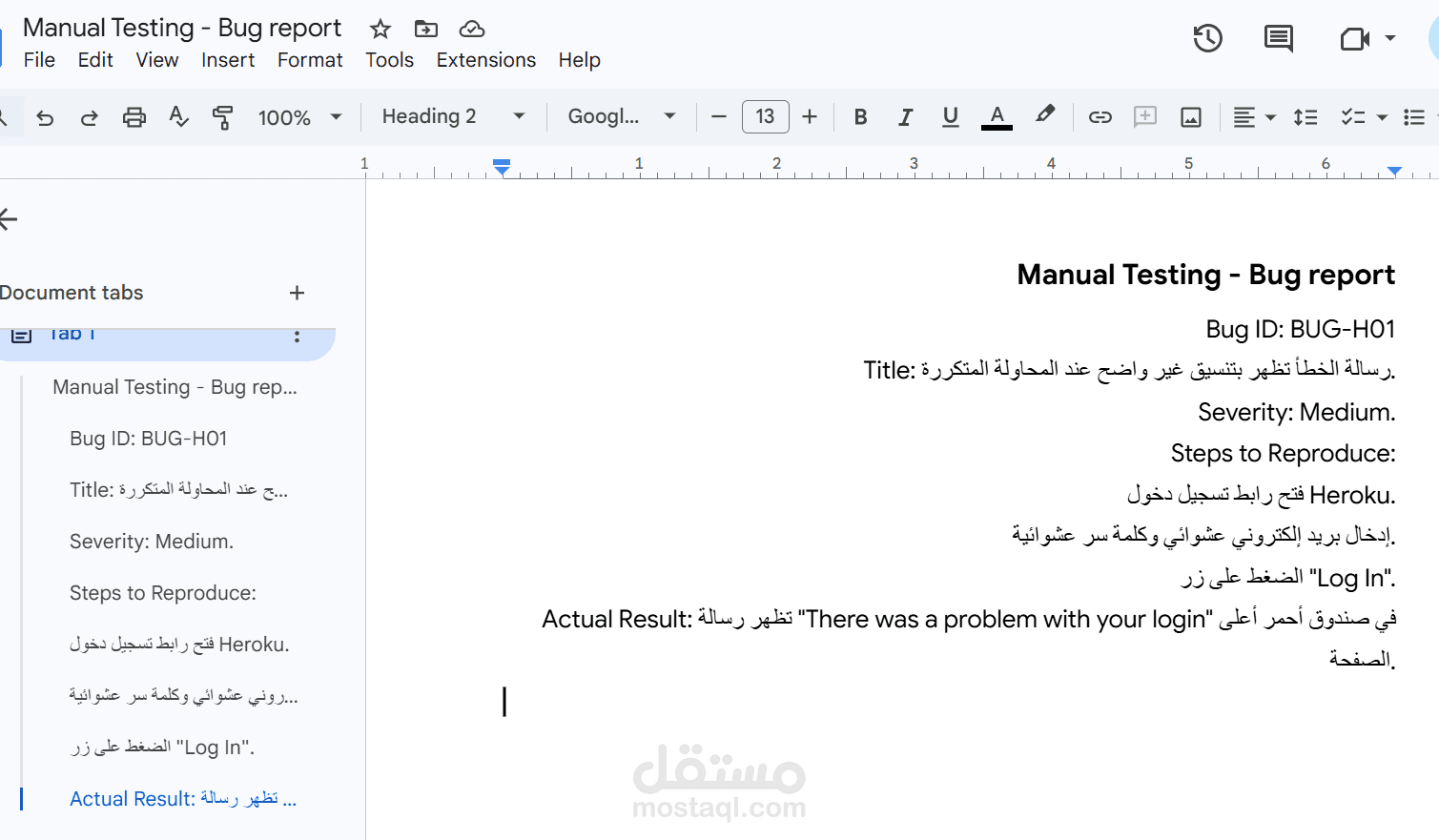Open video call options dropdown arrow
Image resolution: width=1439 pixels, height=840 pixels.
(x=1390, y=38)
